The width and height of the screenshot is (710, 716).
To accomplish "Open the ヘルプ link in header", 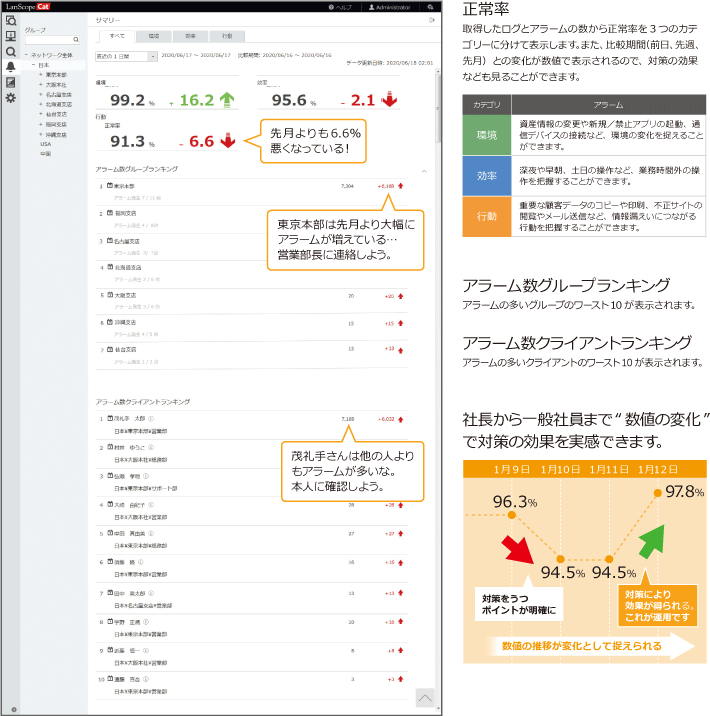I will tap(340, 6).
